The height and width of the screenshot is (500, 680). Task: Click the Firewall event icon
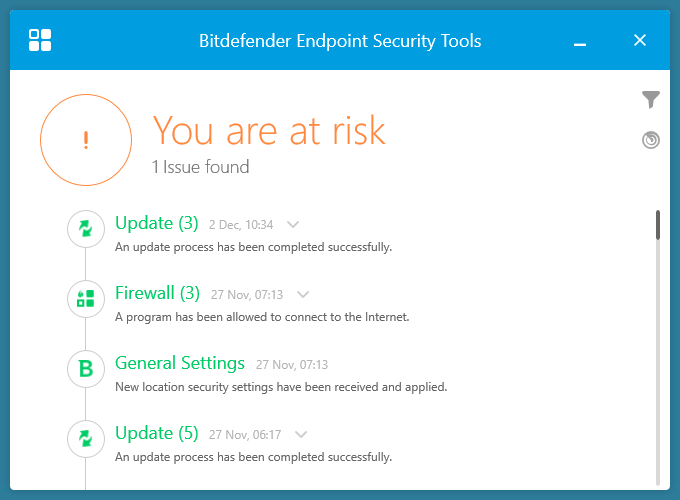pos(86,298)
